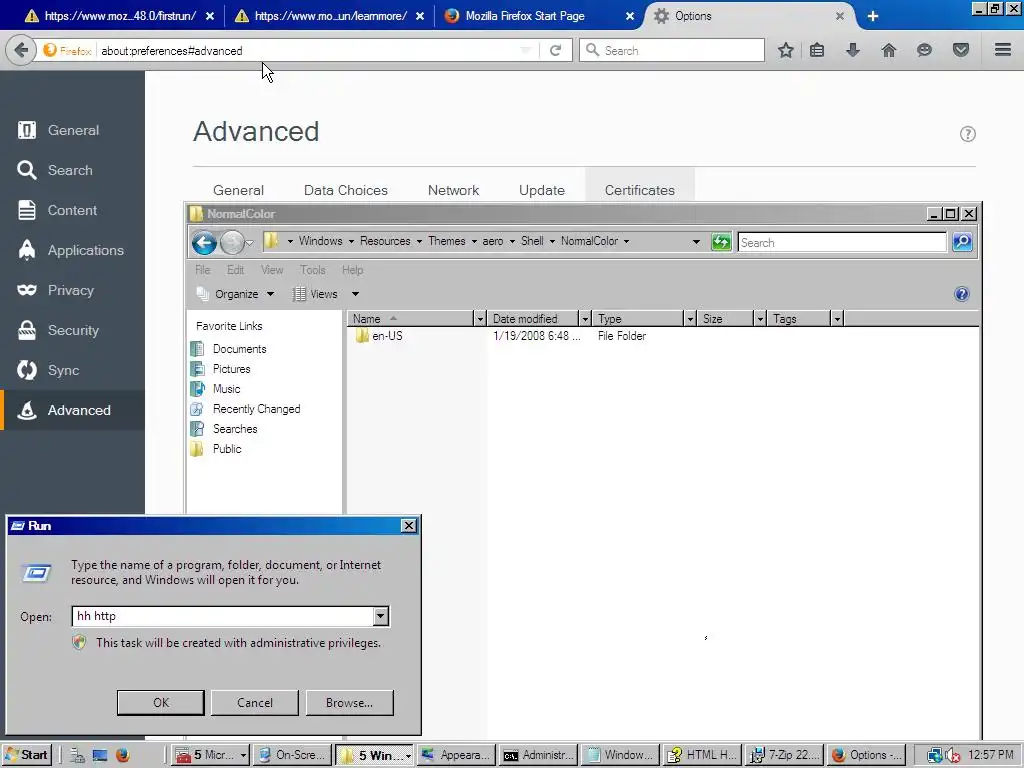This screenshot has width=1024, height=768.
Task: Switch to Network tab in Advanced
Action: (453, 190)
